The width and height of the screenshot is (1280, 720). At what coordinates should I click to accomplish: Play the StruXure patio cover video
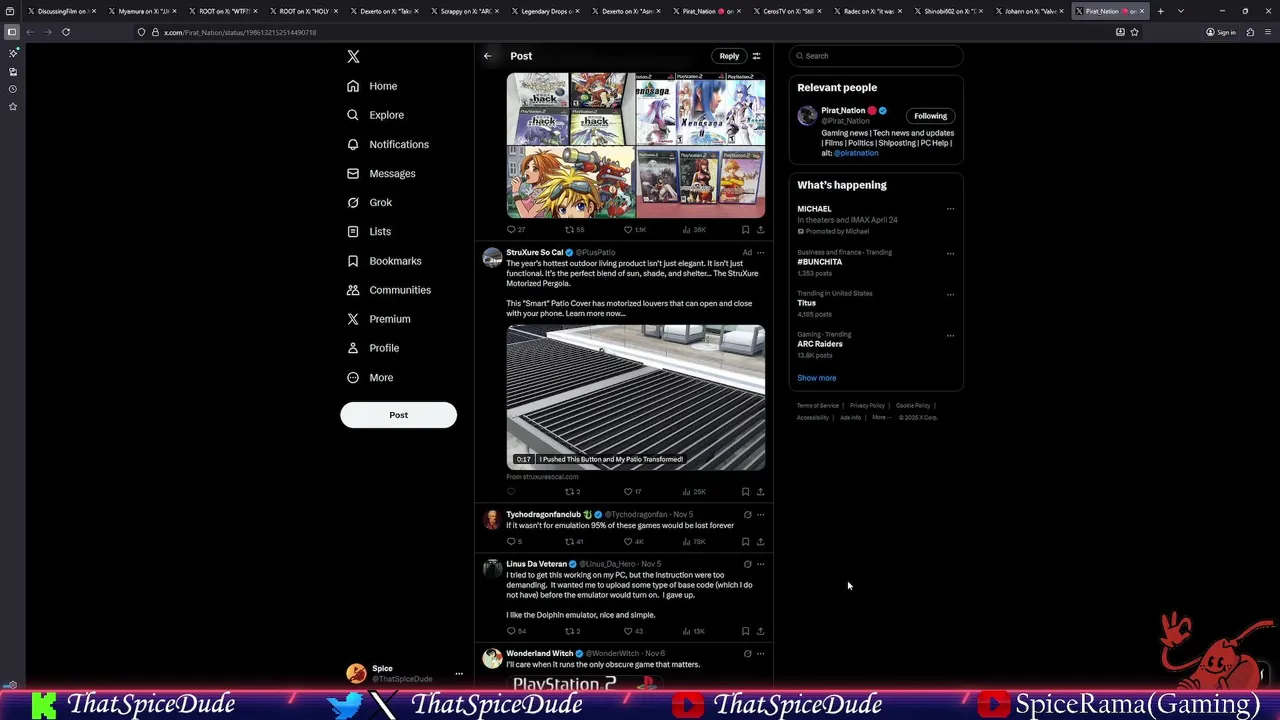[636, 397]
